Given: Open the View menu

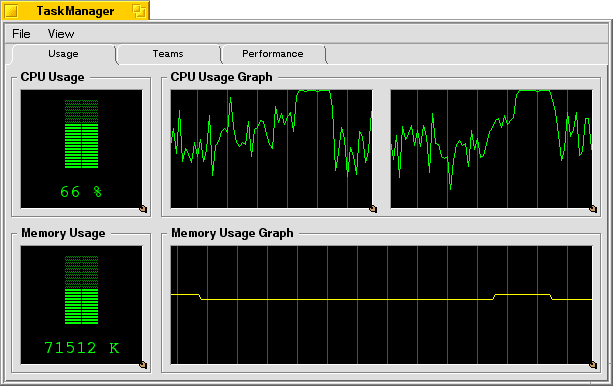Looking at the screenshot, I should click(61, 34).
